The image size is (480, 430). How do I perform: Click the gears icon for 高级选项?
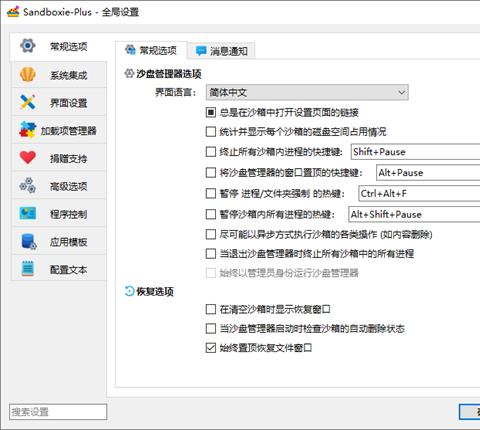click(28, 185)
